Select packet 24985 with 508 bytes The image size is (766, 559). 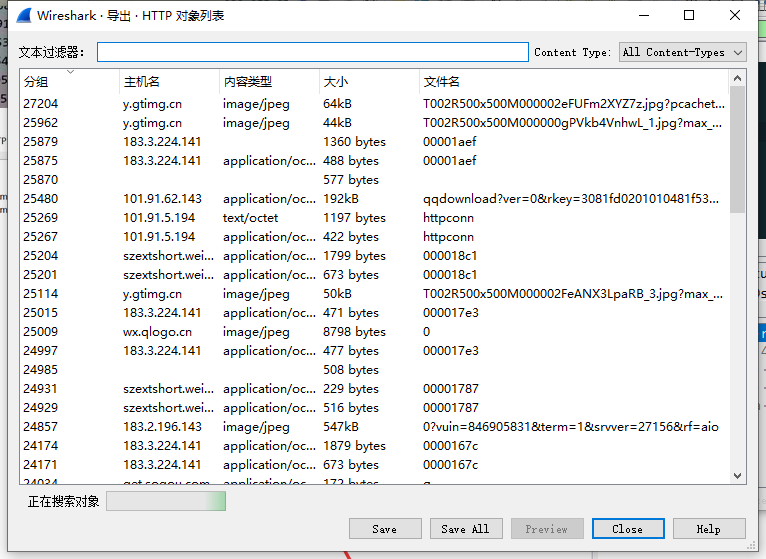374,370
